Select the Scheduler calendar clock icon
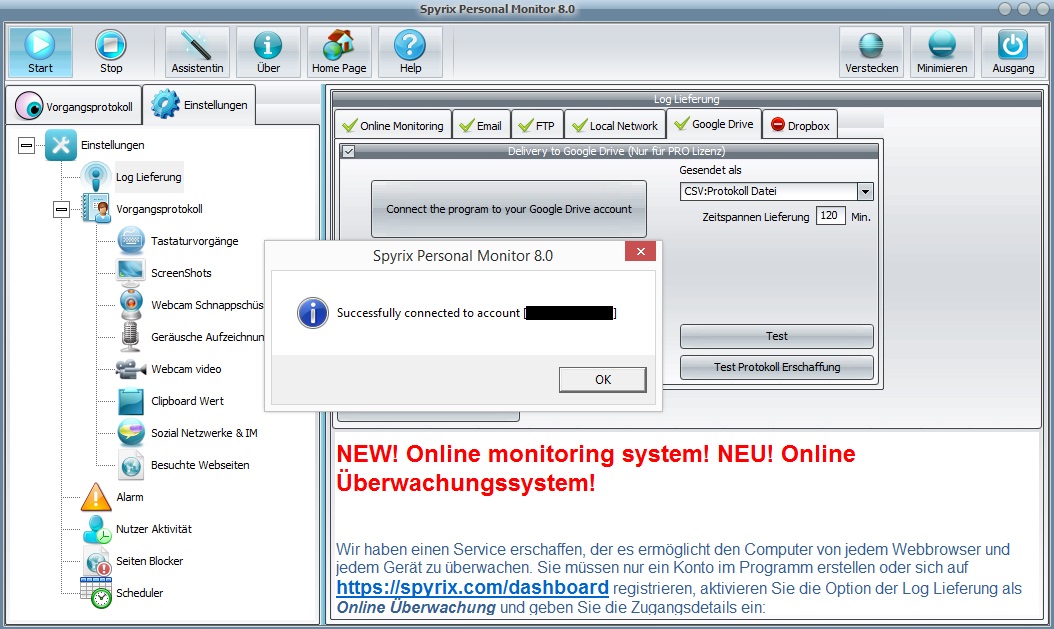 [95, 593]
